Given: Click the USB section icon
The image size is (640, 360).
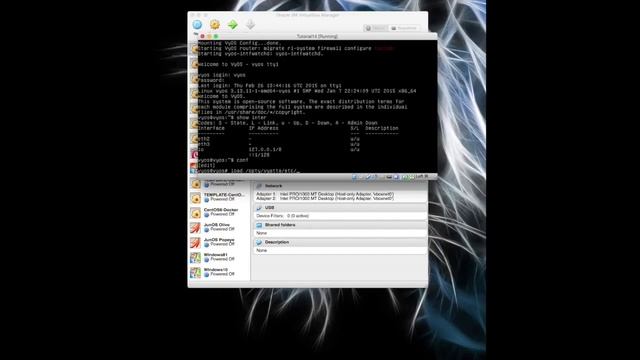Looking at the screenshot, I should pyautogui.click(x=259, y=208).
